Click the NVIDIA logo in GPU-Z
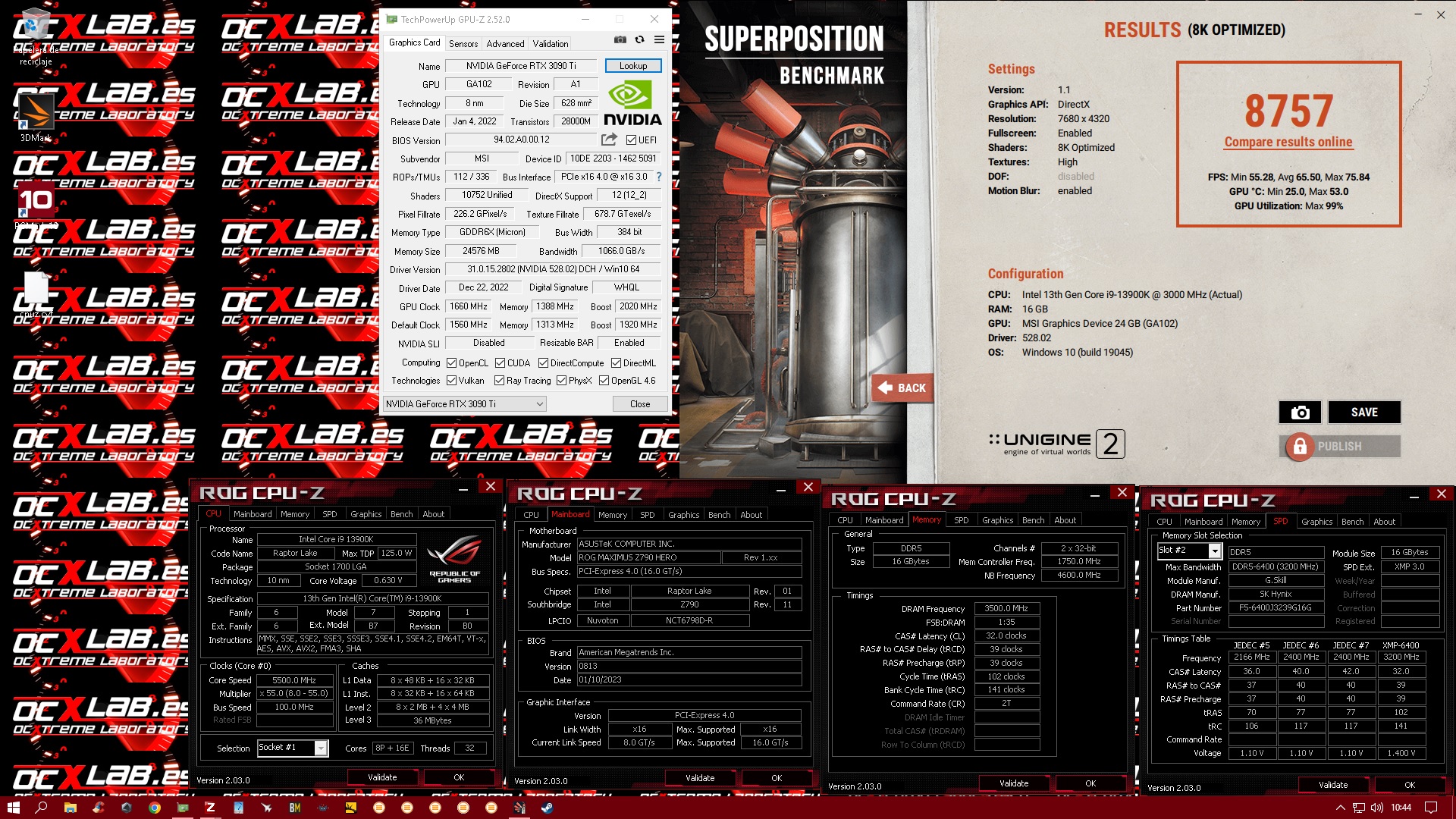 tap(632, 102)
